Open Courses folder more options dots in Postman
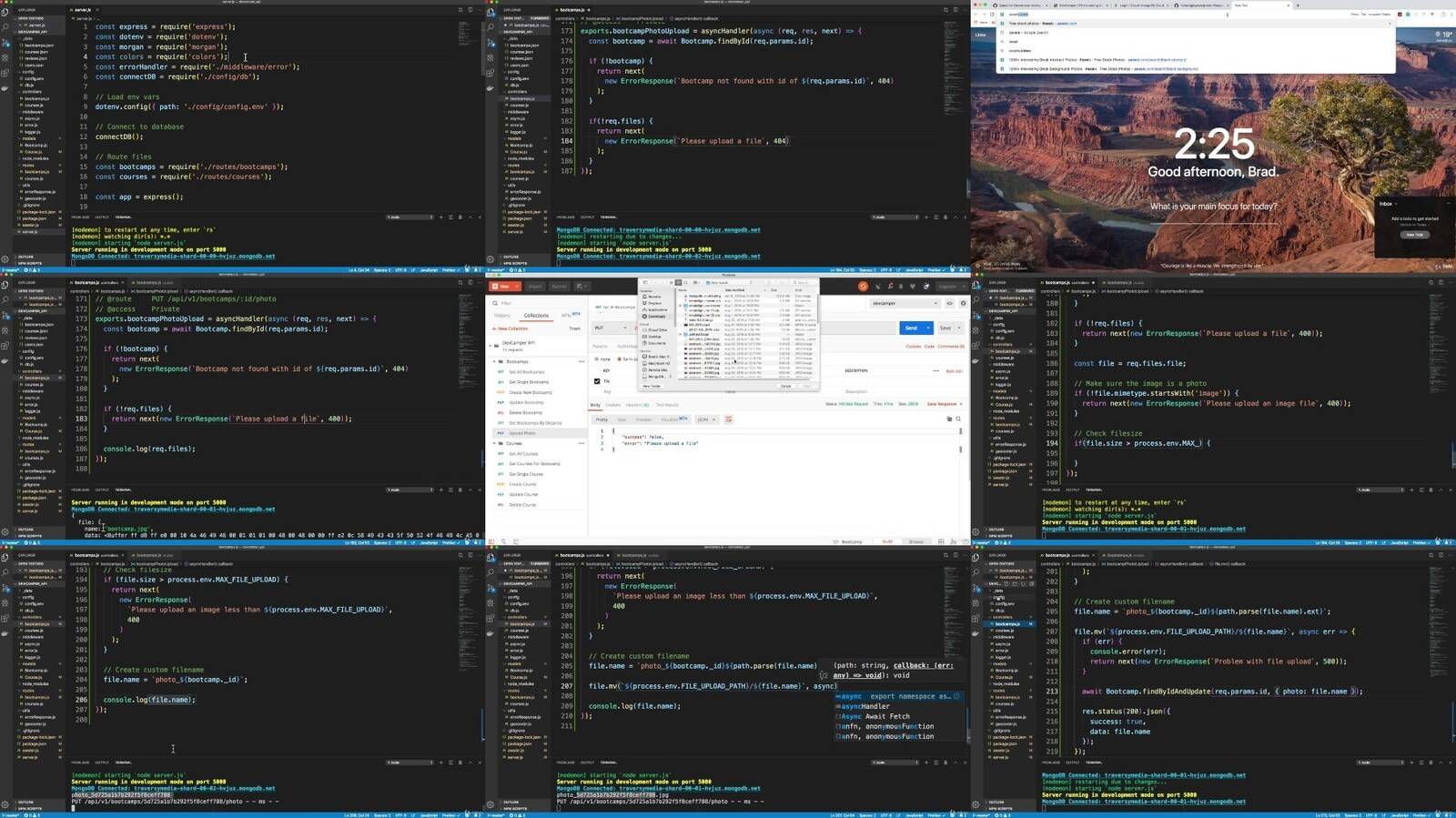The image size is (1456, 818). click(x=581, y=443)
